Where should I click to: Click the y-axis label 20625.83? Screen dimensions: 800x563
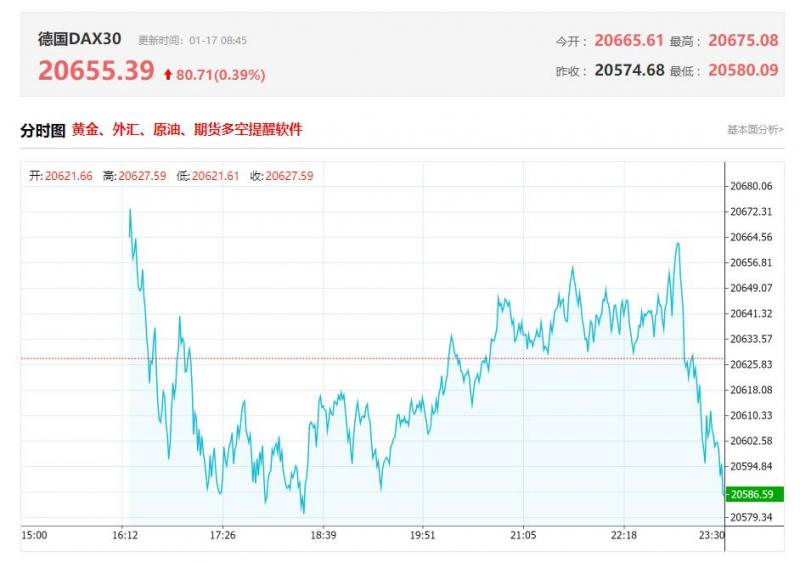click(x=751, y=364)
